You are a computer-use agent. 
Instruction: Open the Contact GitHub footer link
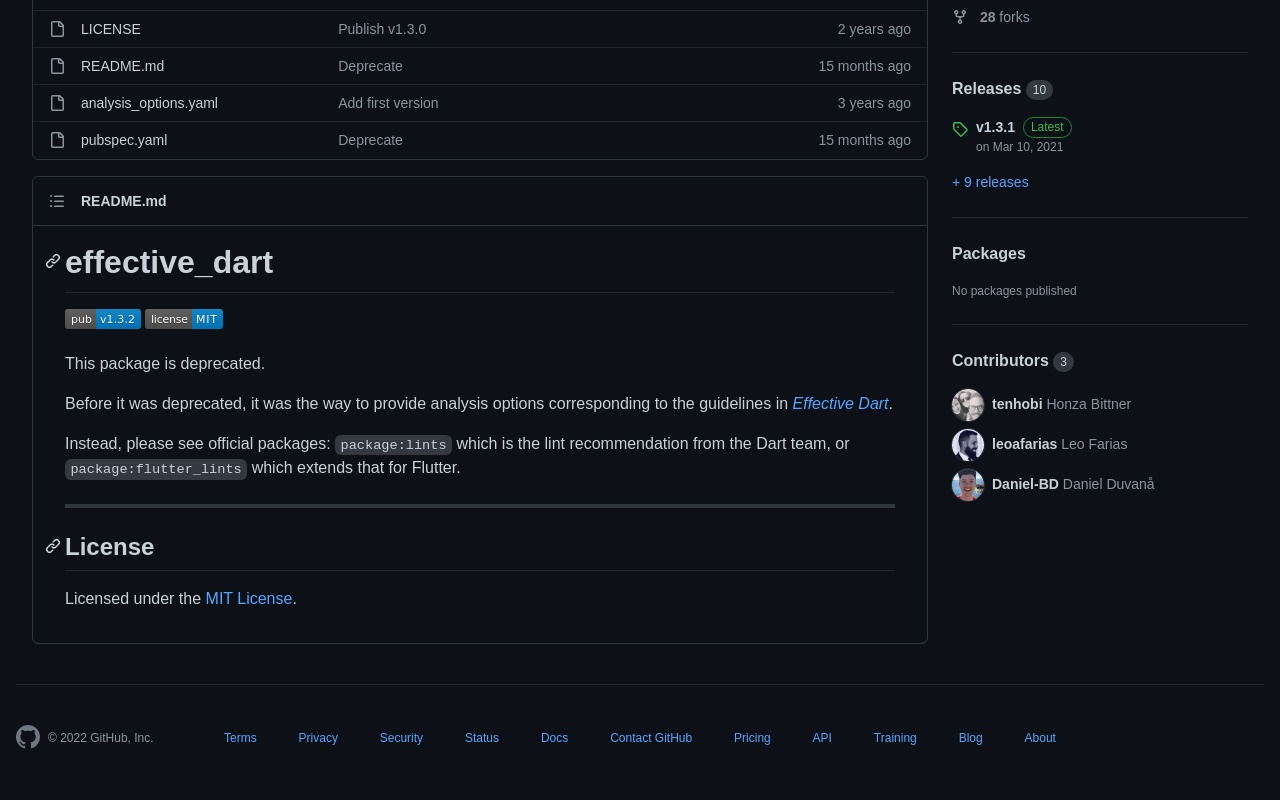pos(651,738)
